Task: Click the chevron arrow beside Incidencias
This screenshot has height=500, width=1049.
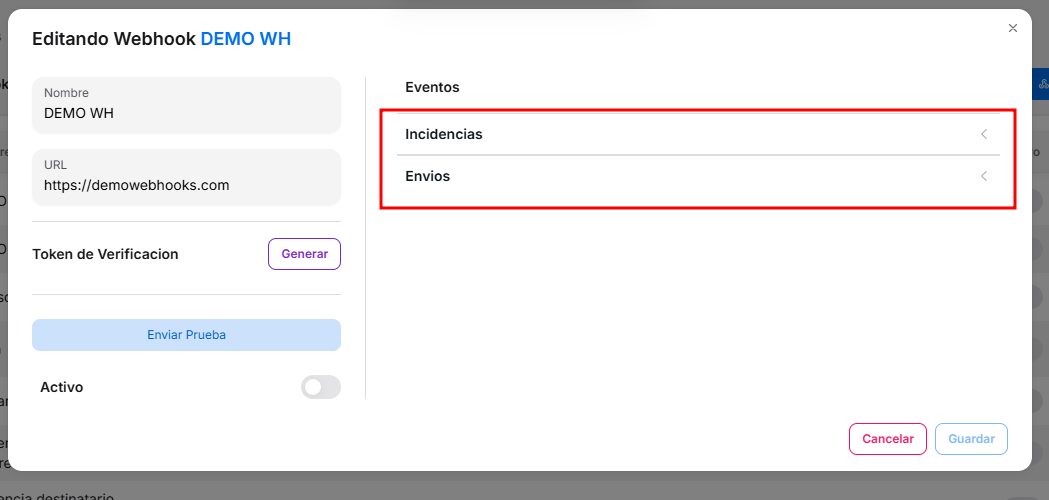Action: (x=984, y=134)
